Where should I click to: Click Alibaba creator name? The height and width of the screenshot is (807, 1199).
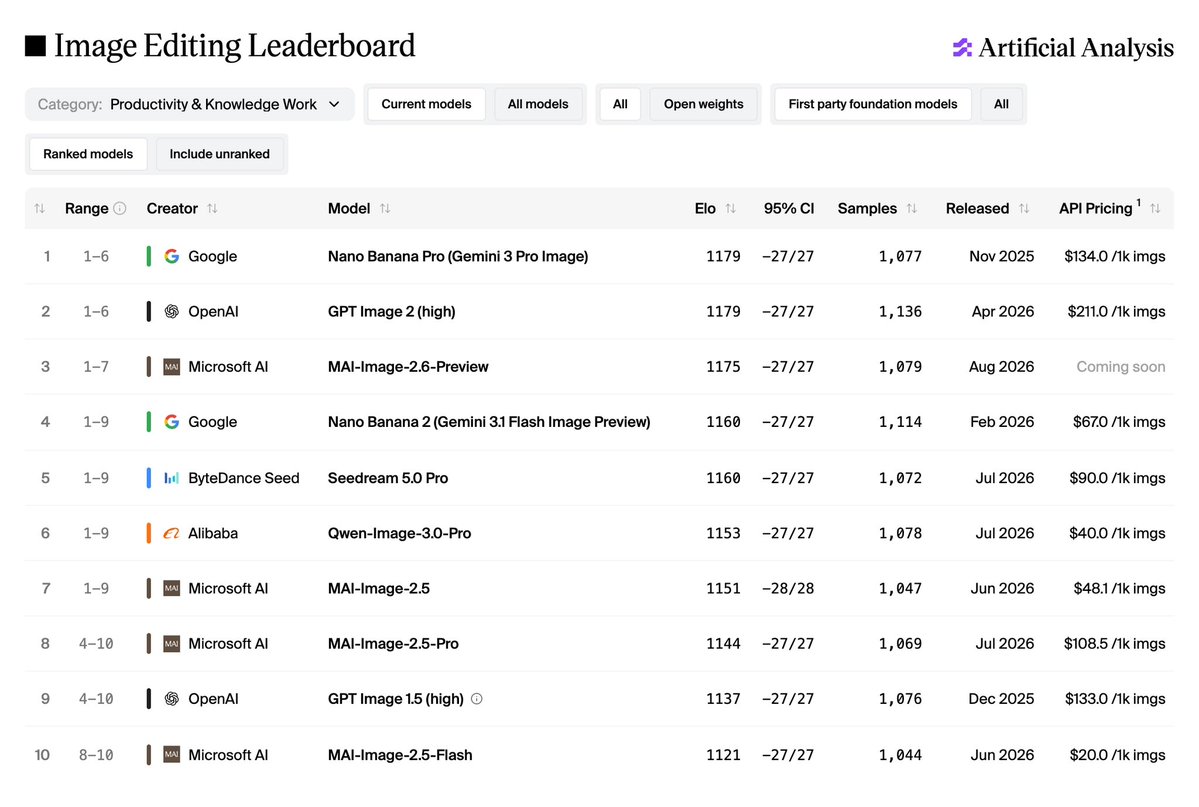tap(213, 533)
